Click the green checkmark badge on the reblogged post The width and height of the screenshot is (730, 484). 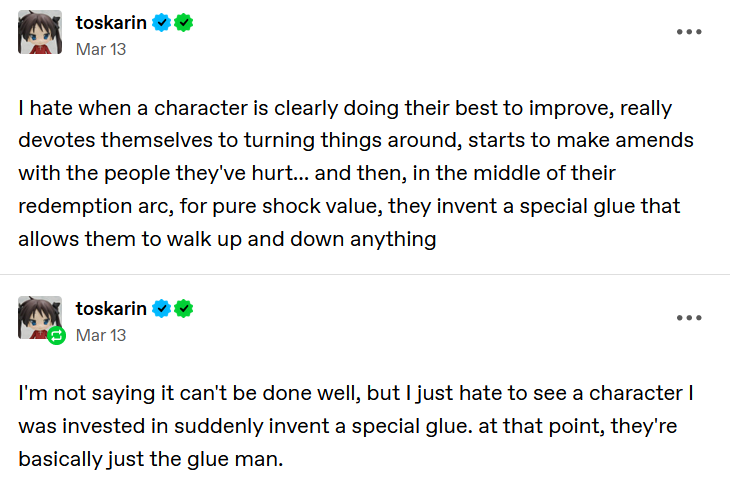[x=184, y=309]
